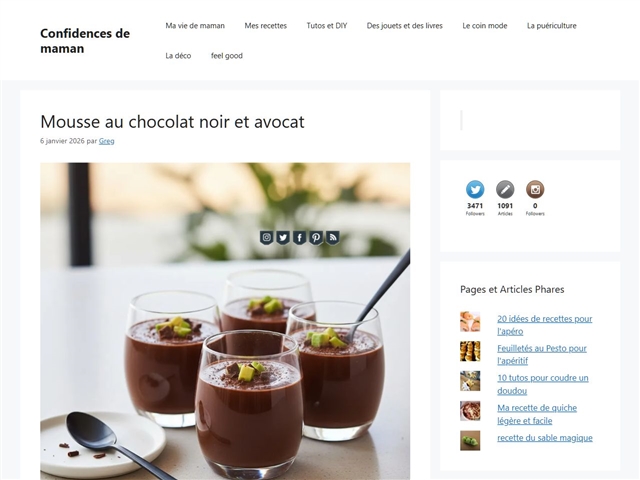Screen dimensions: 640x480
Task: Open "20 idées de recettes pour l'apéro" link
Action: tap(544, 325)
